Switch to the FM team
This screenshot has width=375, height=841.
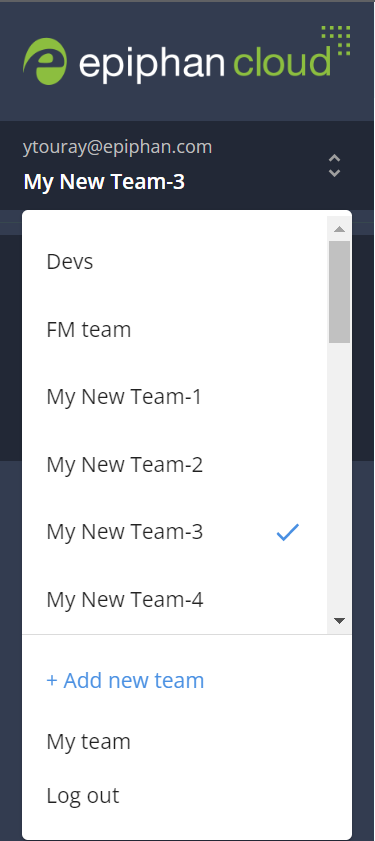(x=174, y=329)
